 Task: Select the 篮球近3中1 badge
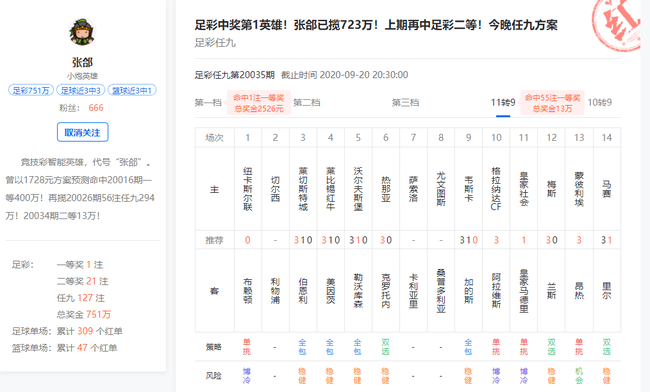click(132, 90)
